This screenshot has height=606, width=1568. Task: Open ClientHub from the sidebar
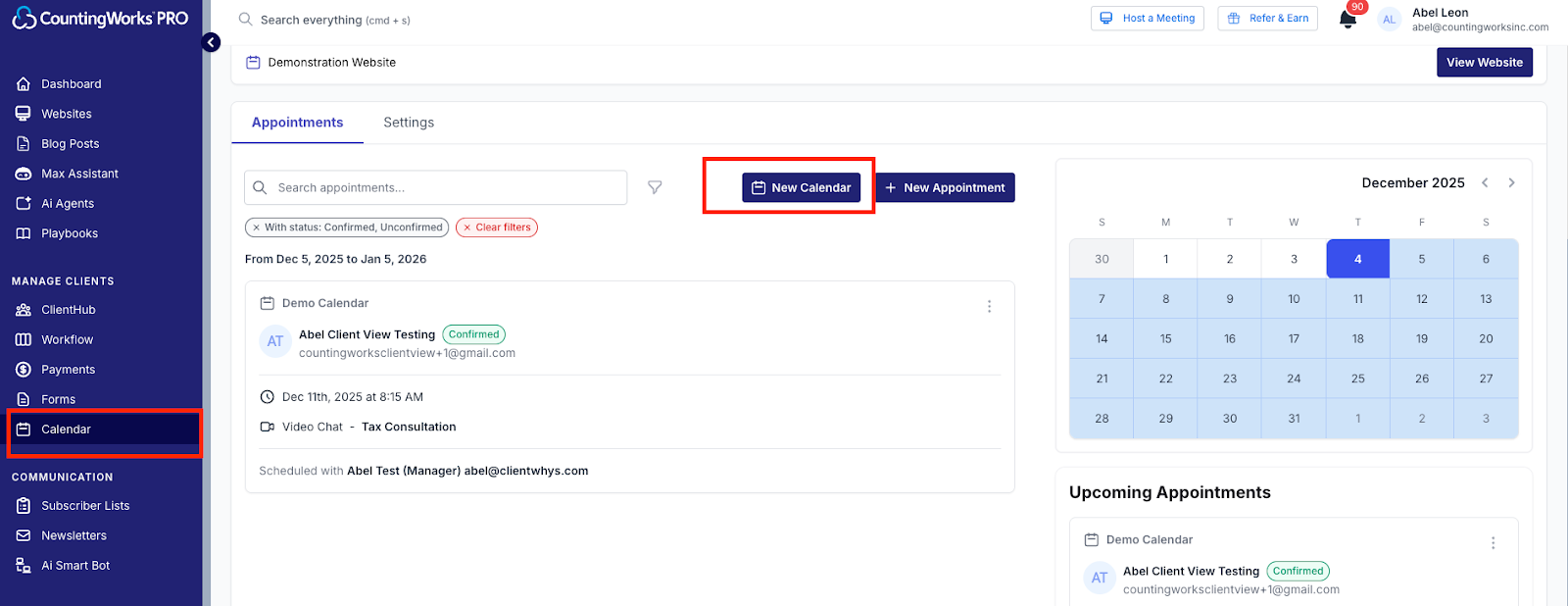(68, 310)
